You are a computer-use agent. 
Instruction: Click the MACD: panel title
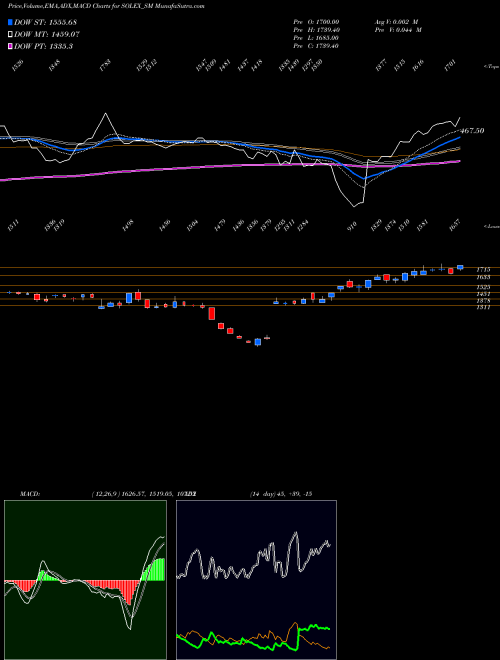click(30, 494)
